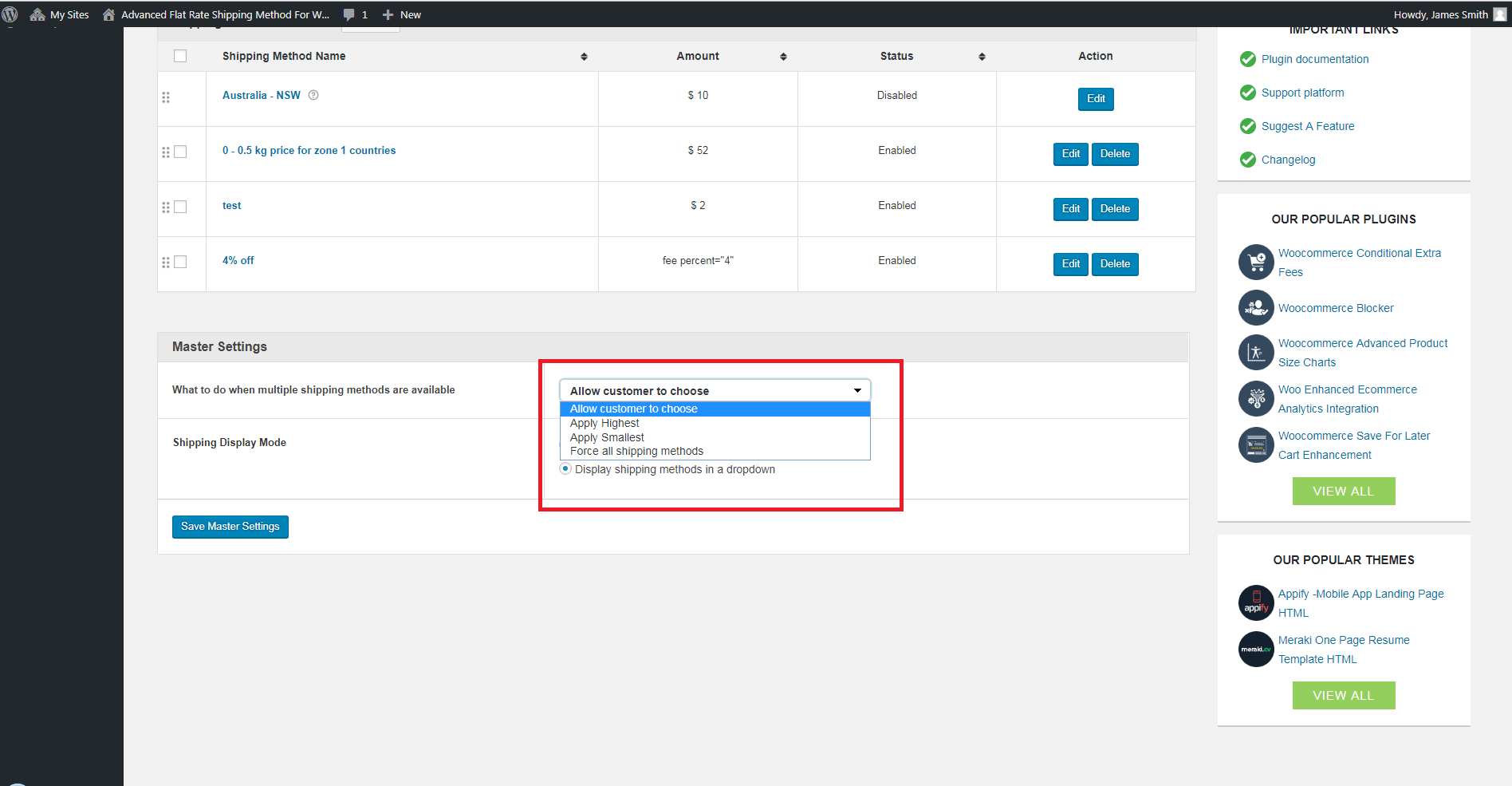The height and width of the screenshot is (786, 1512).
Task: Tick the select-all header checkbox
Action: click(x=180, y=56)
